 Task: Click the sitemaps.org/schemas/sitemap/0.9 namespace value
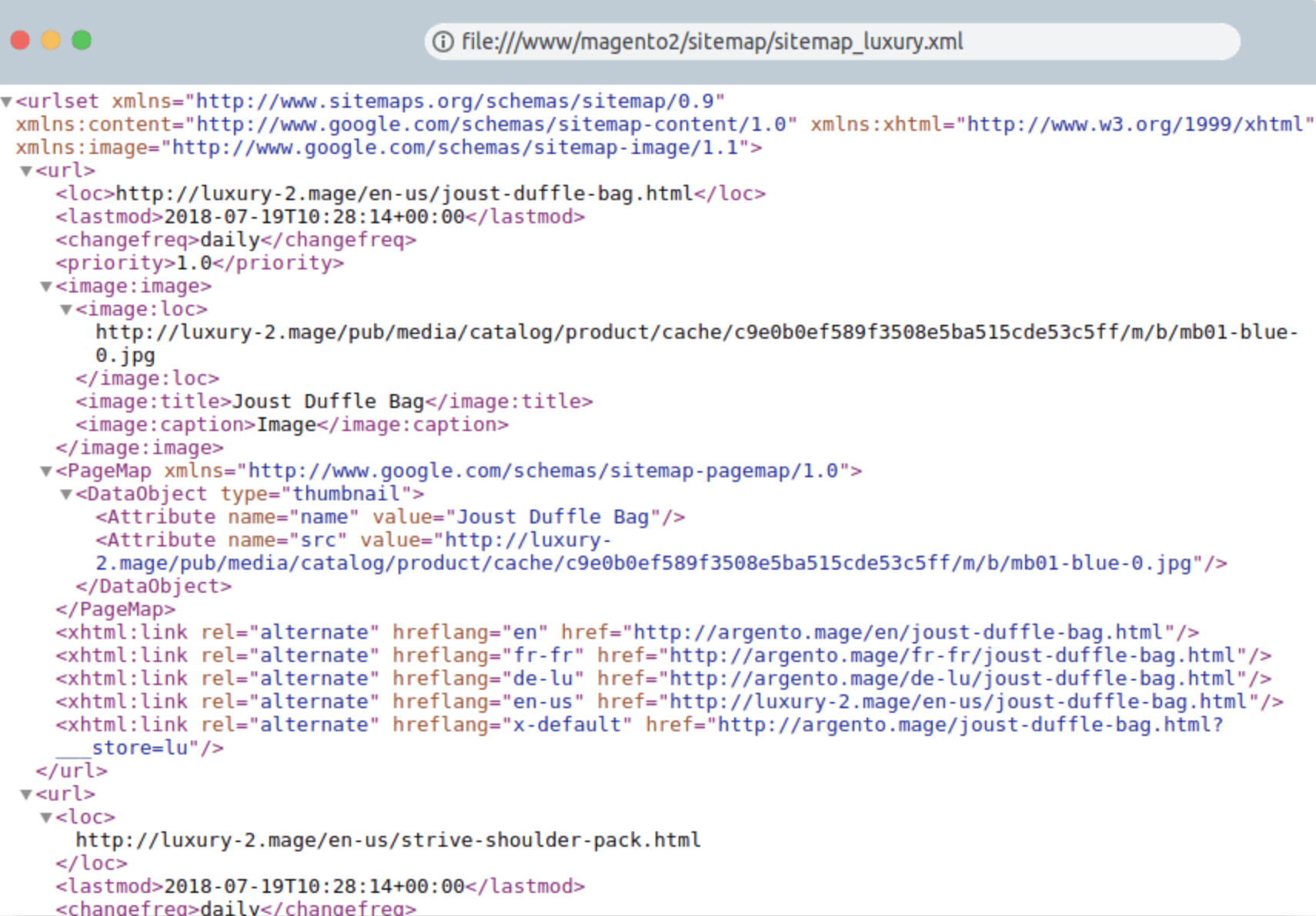coord(454,102)
